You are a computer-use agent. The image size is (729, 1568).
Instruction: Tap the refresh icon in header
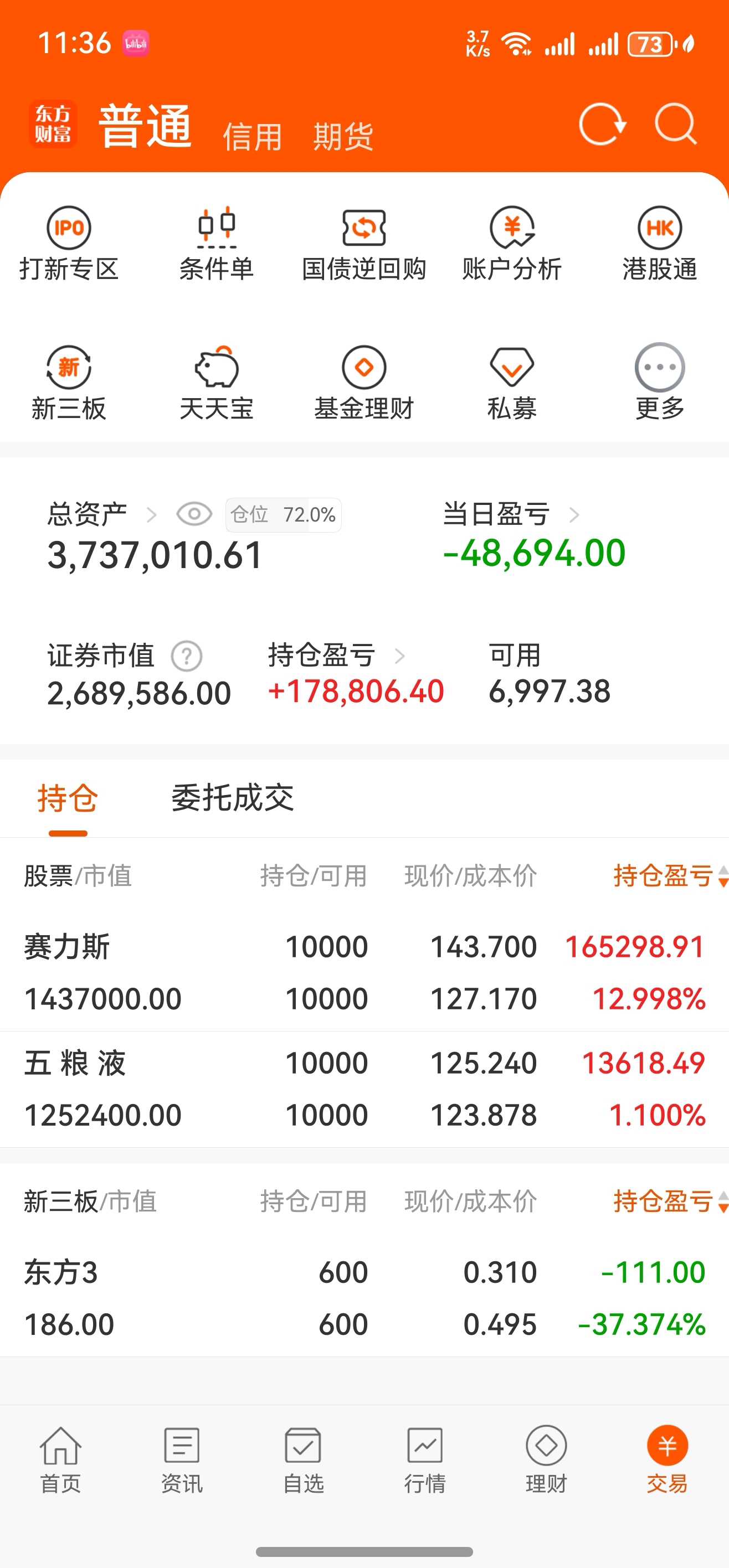pos(602,124)
